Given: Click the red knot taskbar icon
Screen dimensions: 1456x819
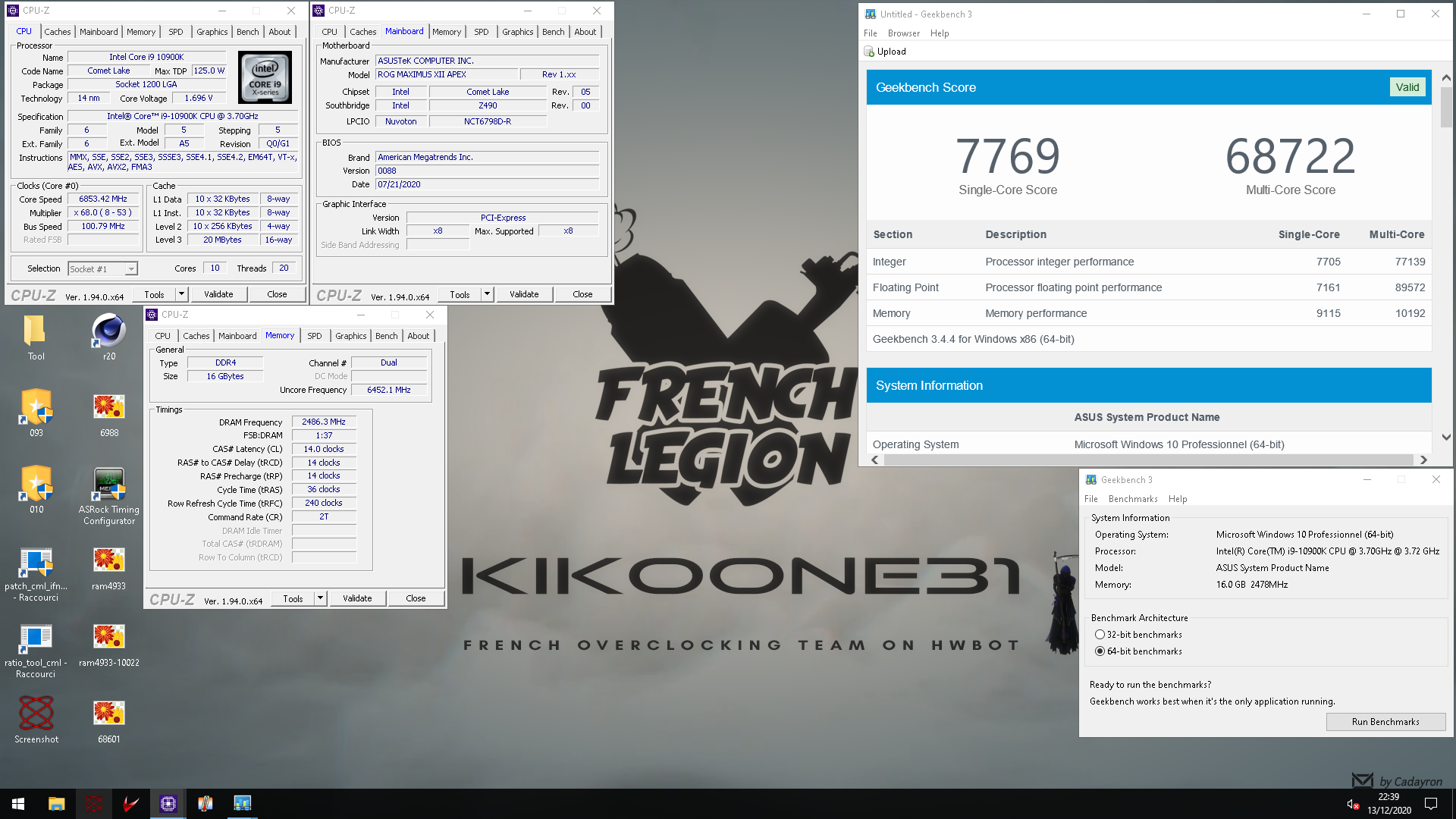Looking at the screenshot, I should pyautogui.click(x=93, y=804).
